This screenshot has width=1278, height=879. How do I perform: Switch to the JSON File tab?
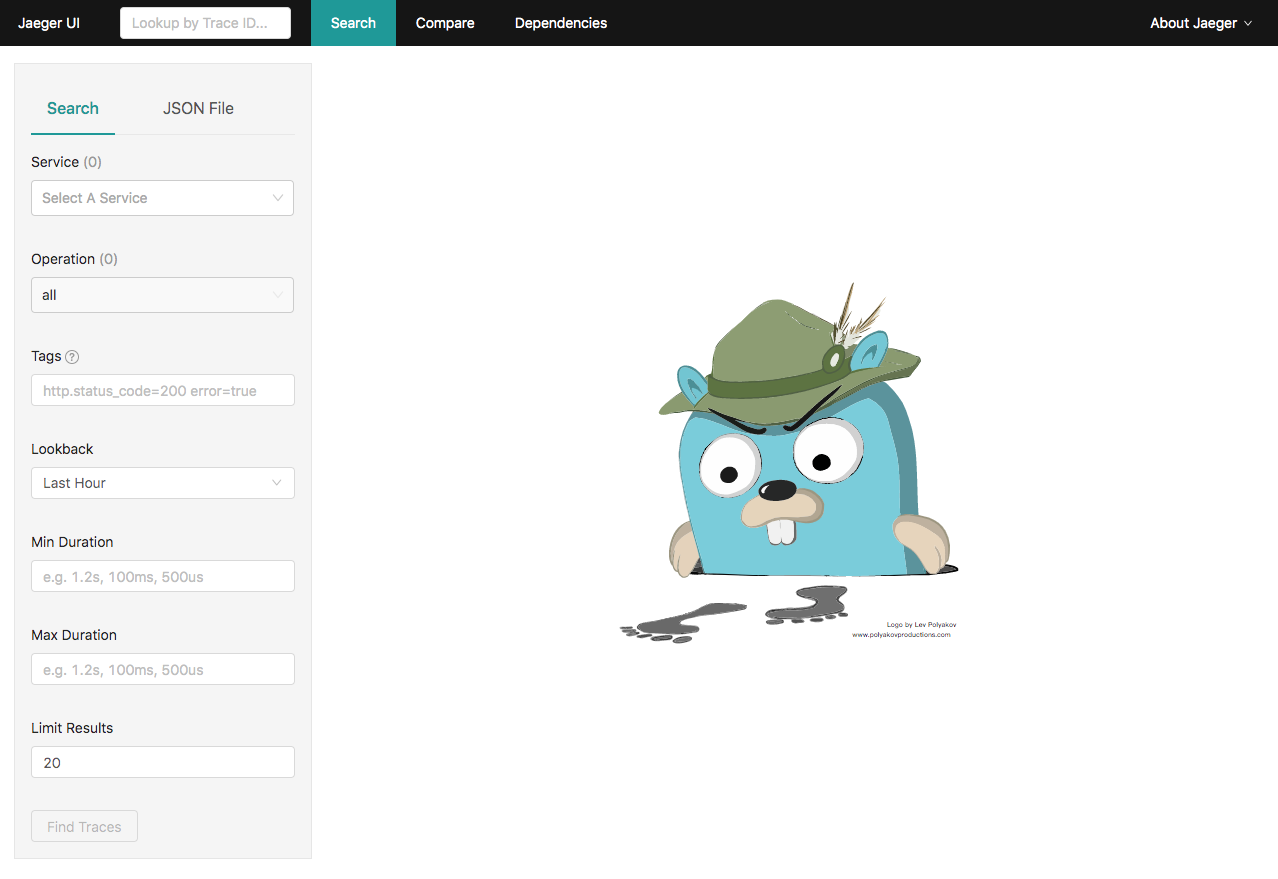click(198, 108)
